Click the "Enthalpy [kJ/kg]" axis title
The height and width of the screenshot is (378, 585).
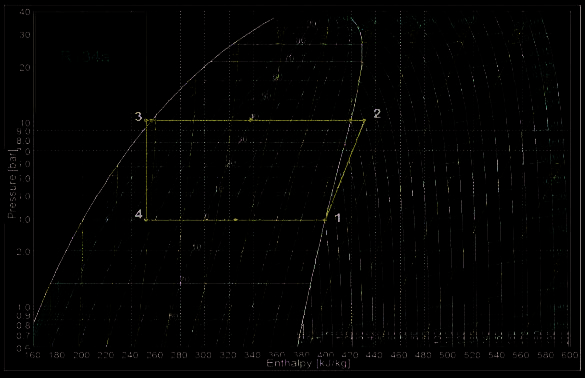click(x=308, y=363)
